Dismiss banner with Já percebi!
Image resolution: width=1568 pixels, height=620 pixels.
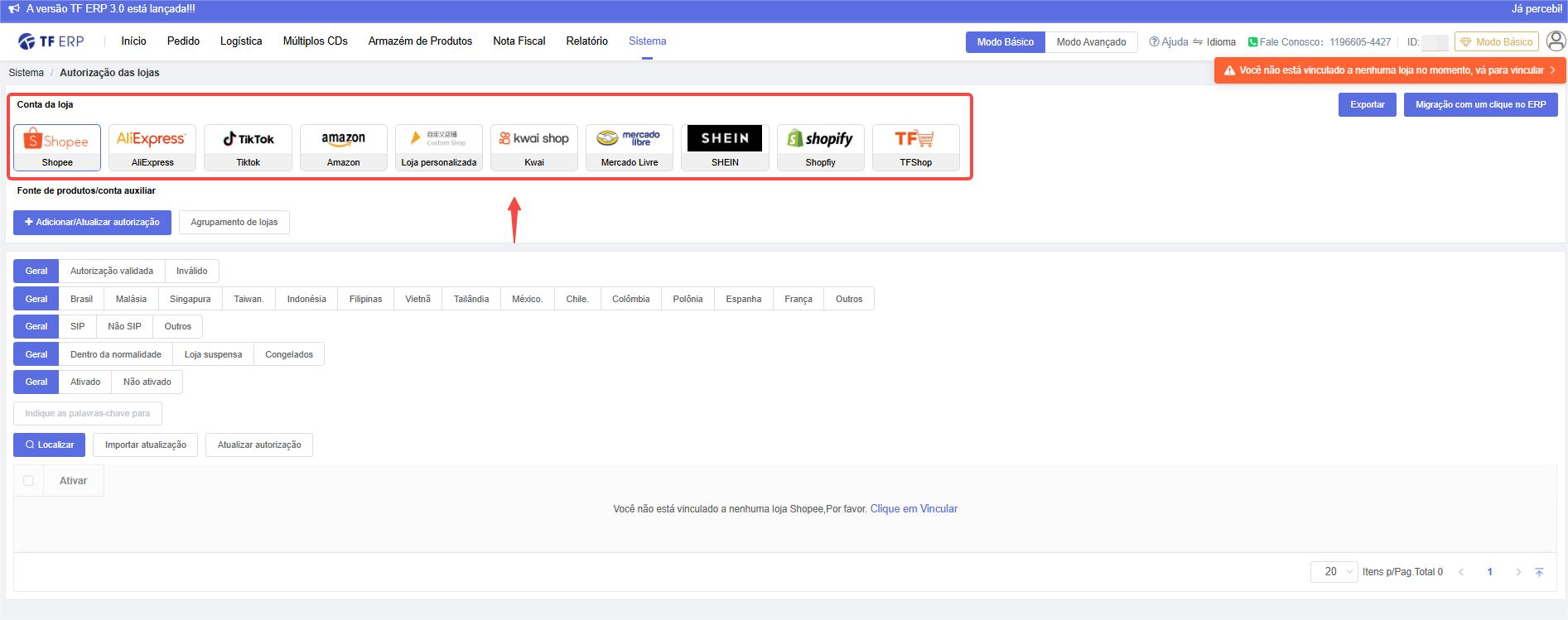tap(1537, 9)
